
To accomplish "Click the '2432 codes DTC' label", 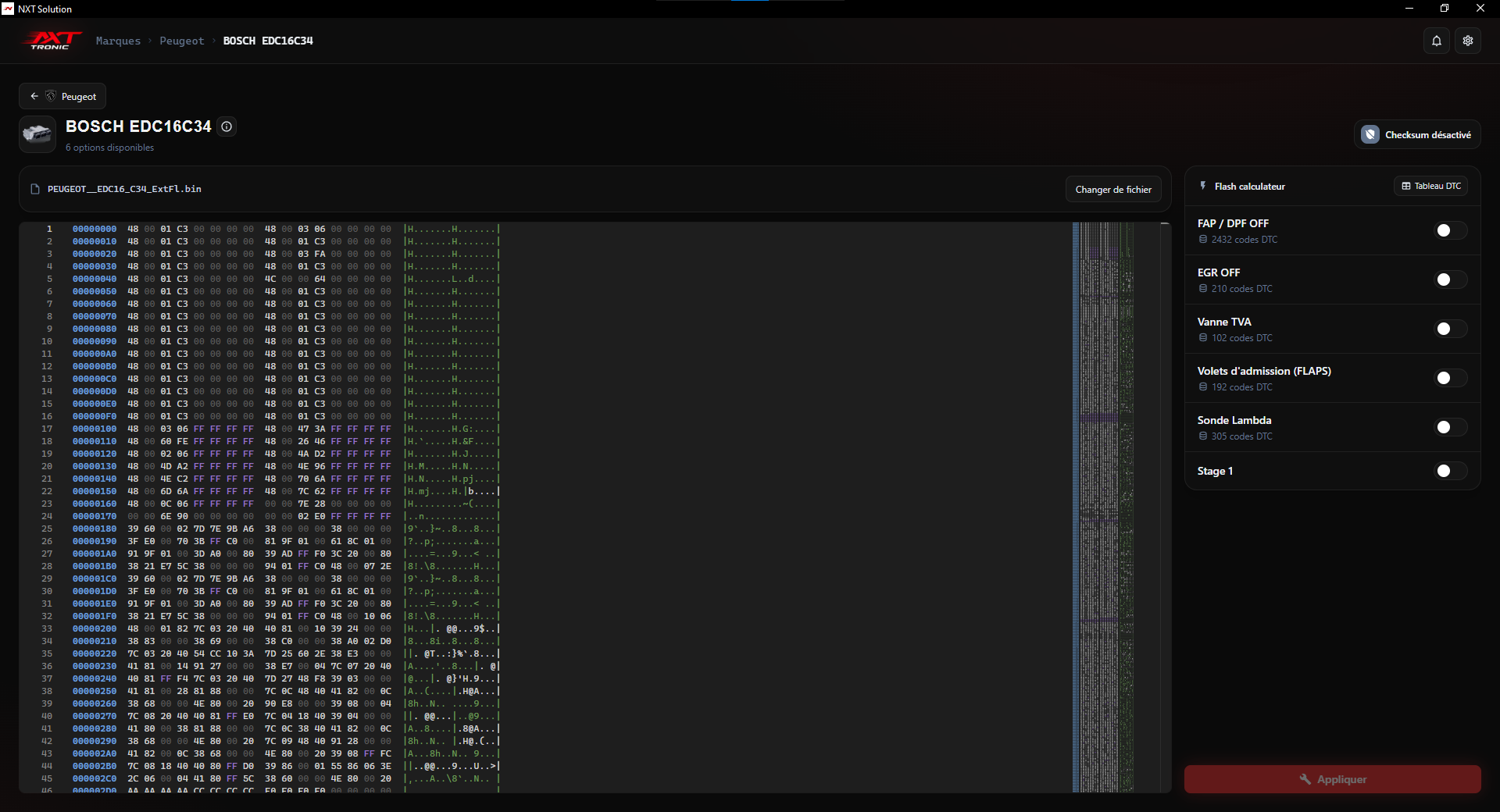I will (1245, 240).
